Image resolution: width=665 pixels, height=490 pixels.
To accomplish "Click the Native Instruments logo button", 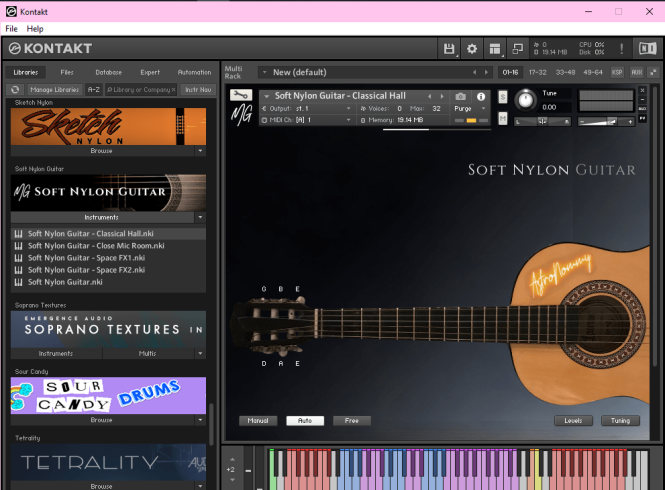I will pyautogui.click(x=647, y=49).
